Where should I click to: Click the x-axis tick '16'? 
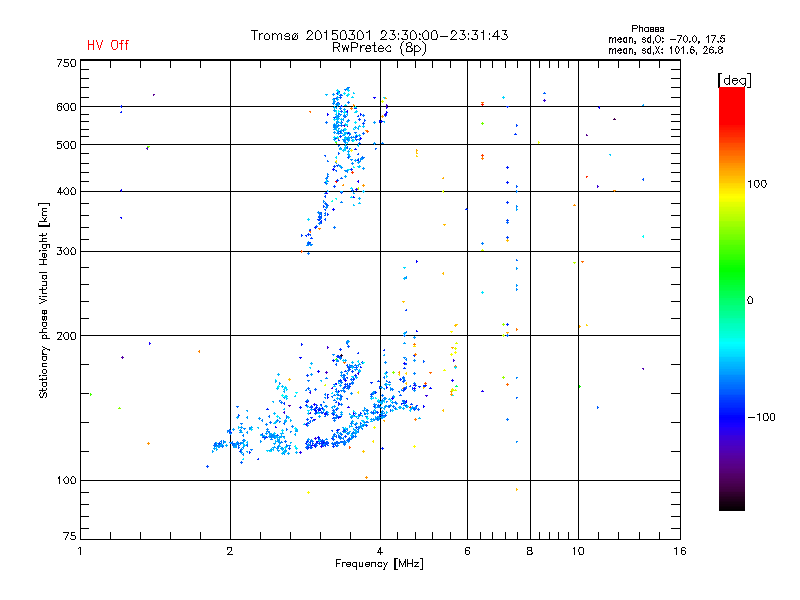(680, 551)
